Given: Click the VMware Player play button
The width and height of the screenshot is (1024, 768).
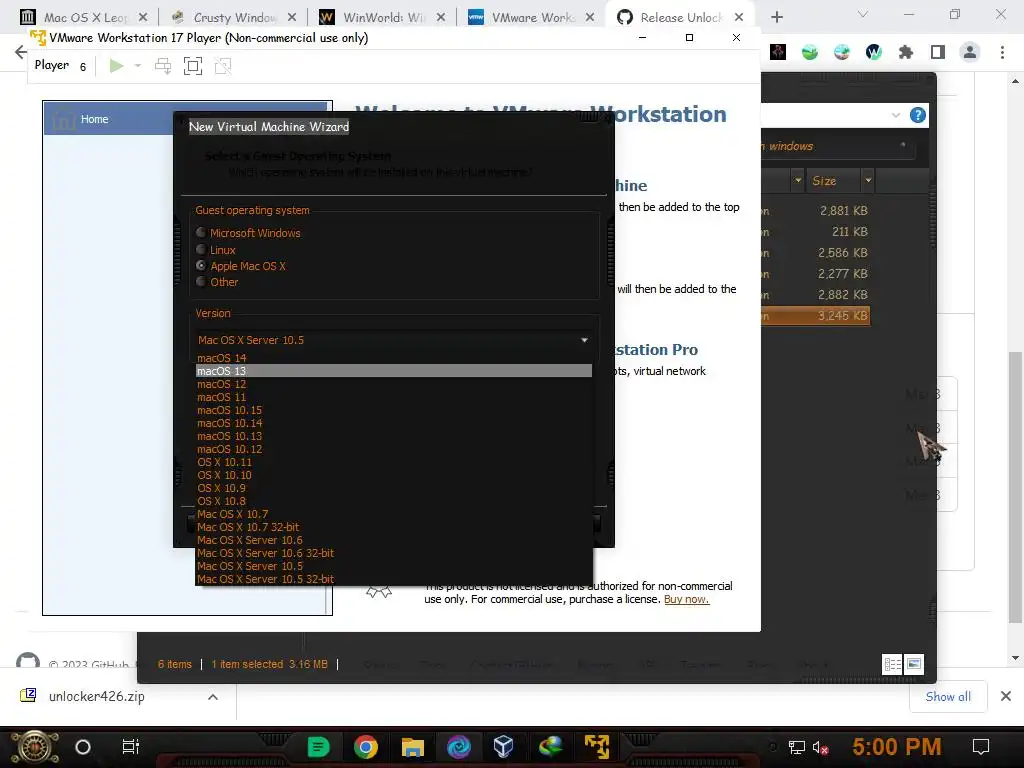Looking at the screenshot, I should 116,65.
